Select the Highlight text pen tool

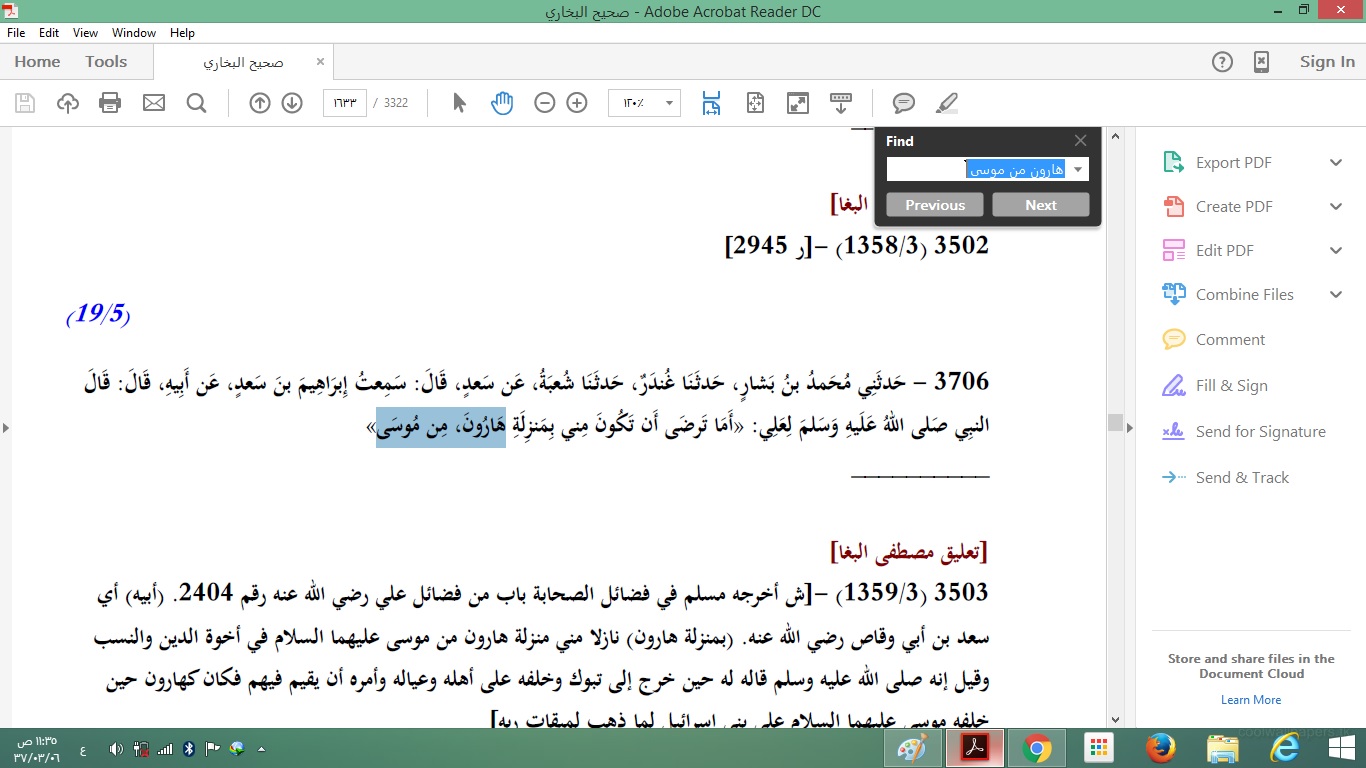click(x=946, y=103)
